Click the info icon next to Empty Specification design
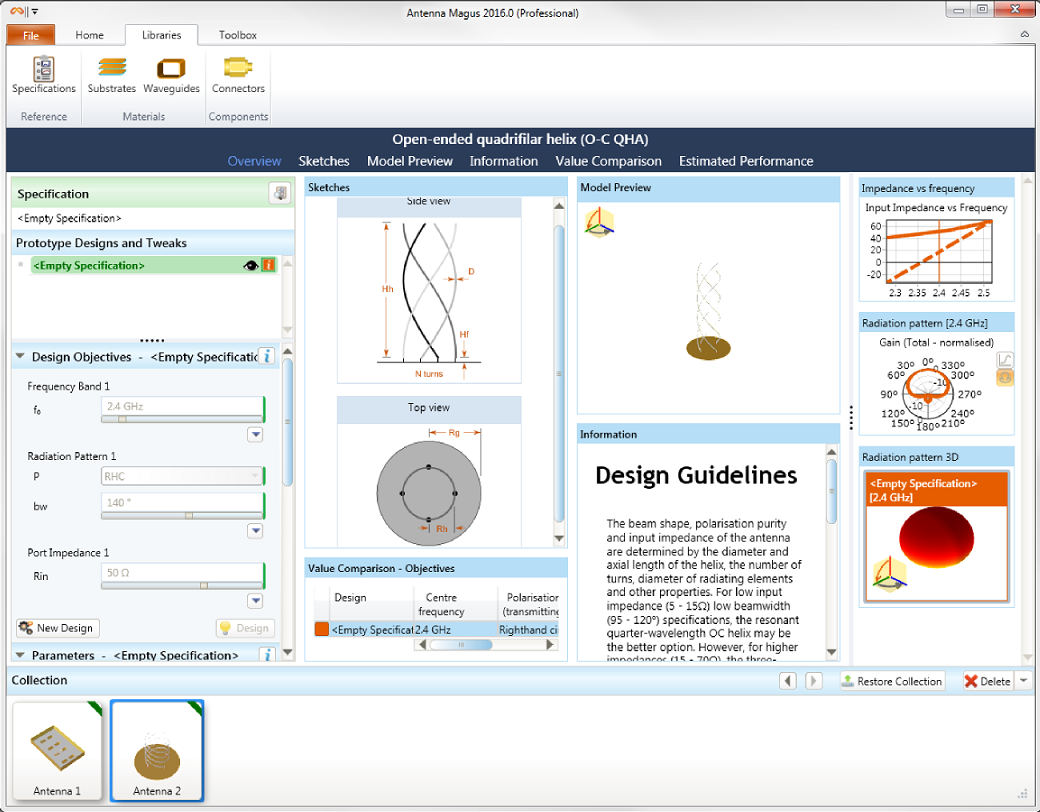 [x=266, y=265]
